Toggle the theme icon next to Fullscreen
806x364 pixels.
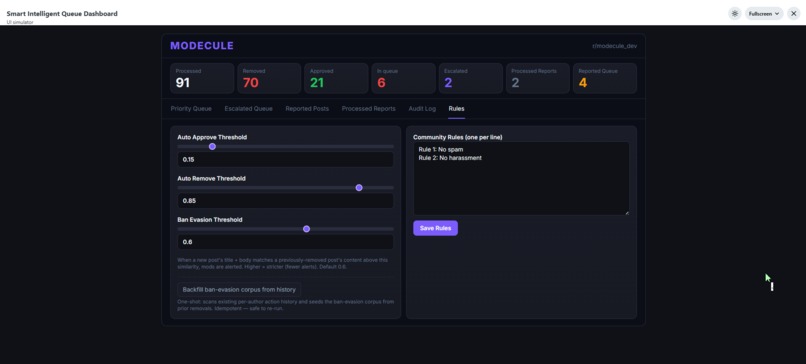[735, 13]
